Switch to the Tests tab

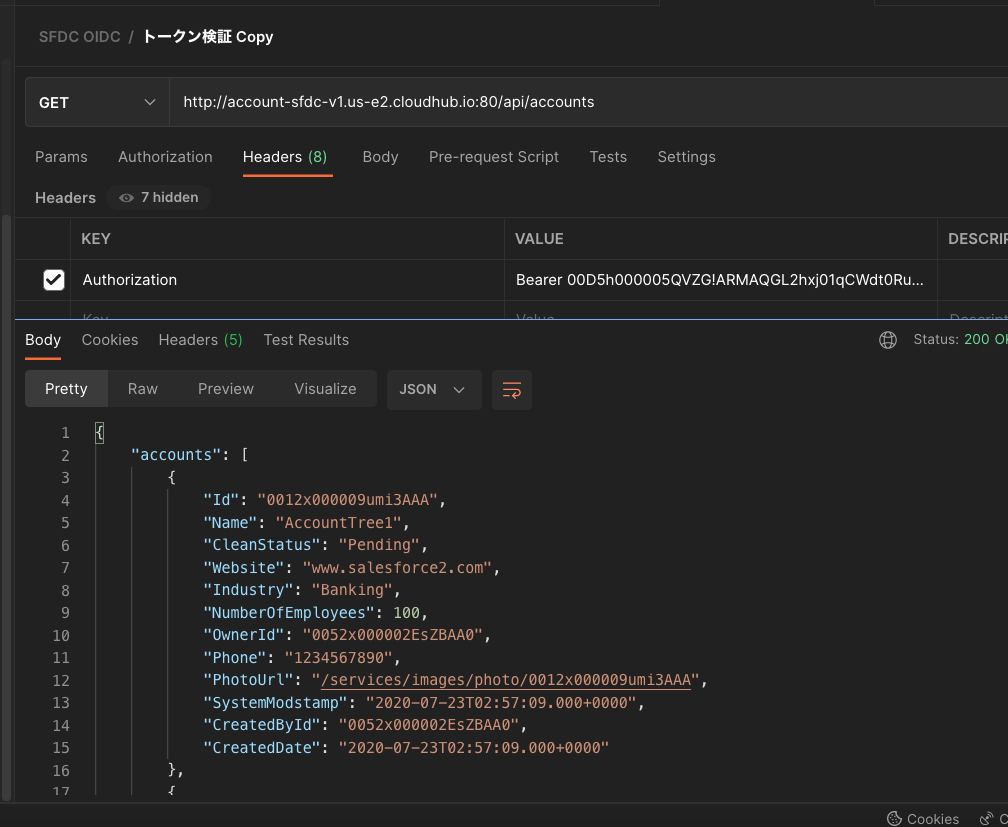coord(608,157)
